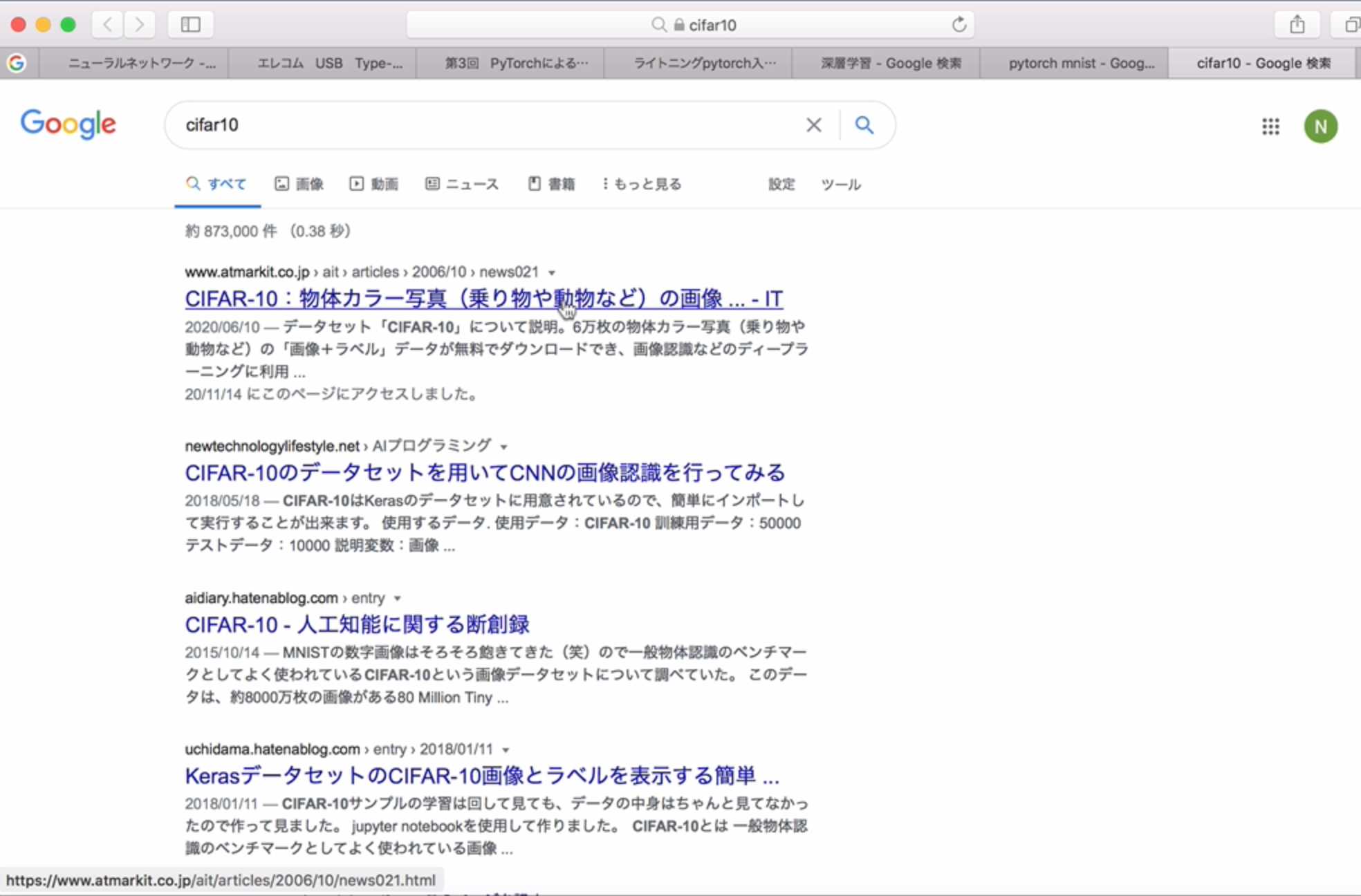Click the Google logo
Image resolution: width=1361 pixels, height=896 pixels.
pyautogui.click(x=68, y=124)
